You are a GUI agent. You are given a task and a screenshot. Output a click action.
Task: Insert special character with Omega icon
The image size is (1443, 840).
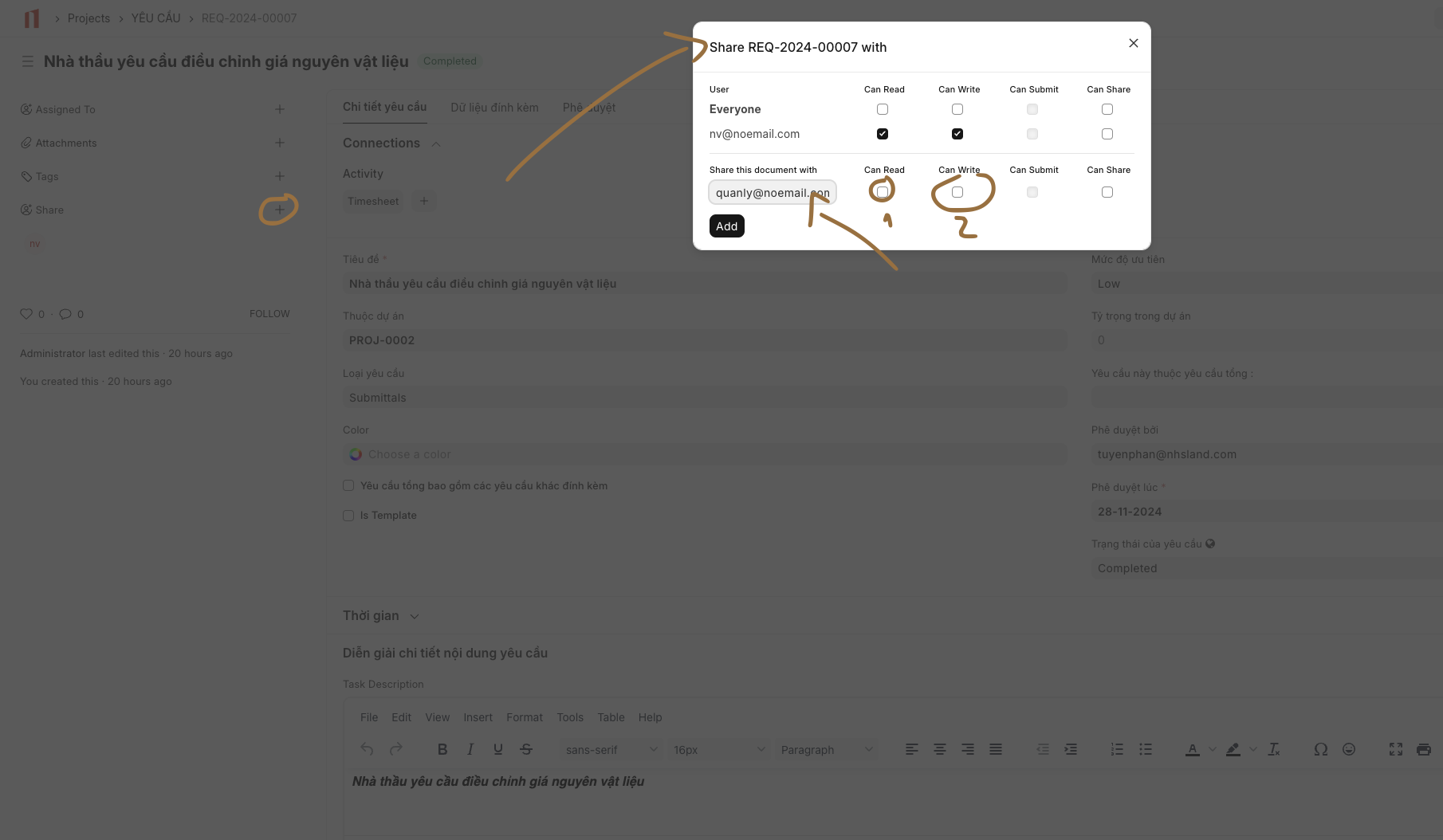[1321, 749]
